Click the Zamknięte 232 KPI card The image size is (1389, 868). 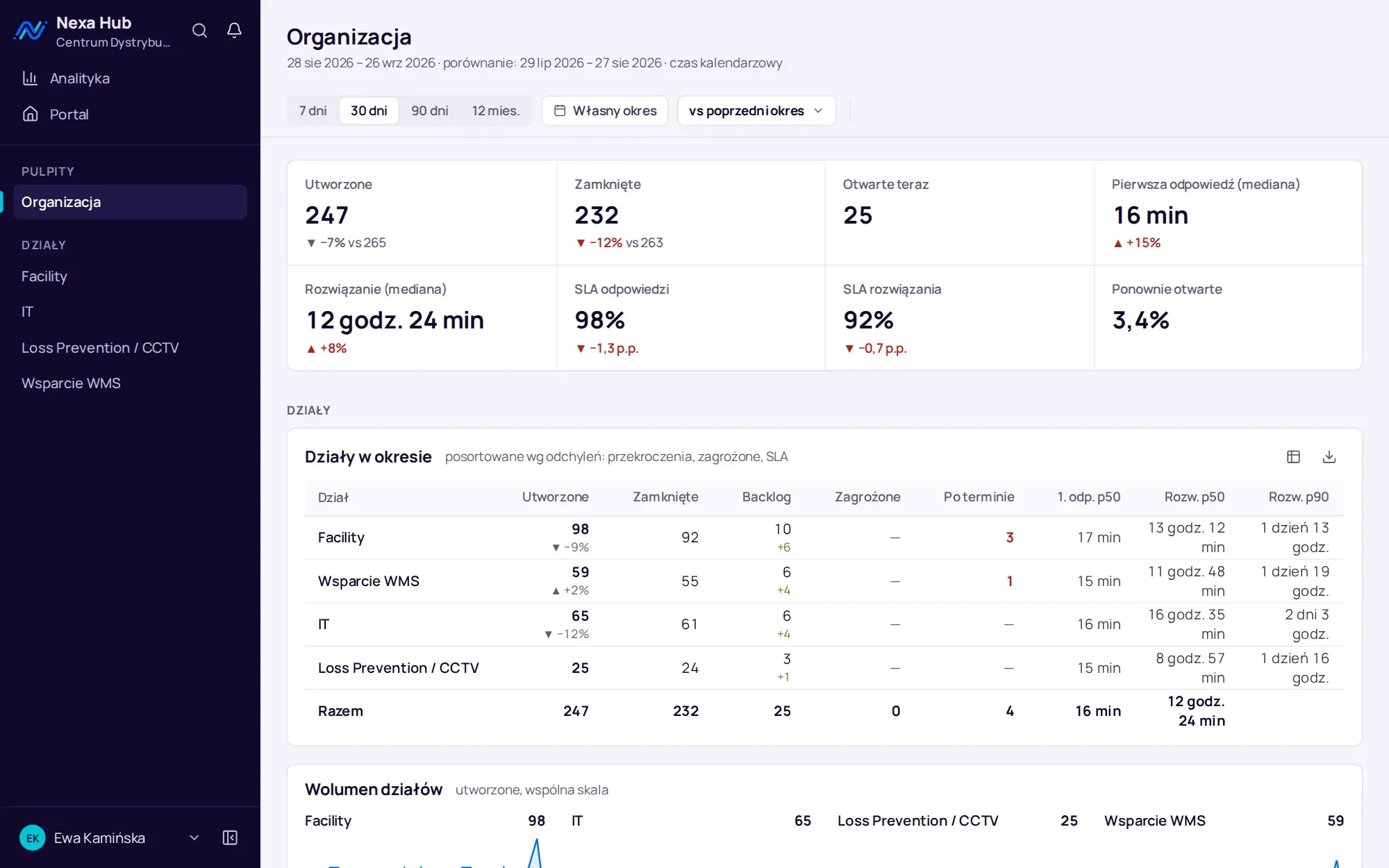point(691,213)
